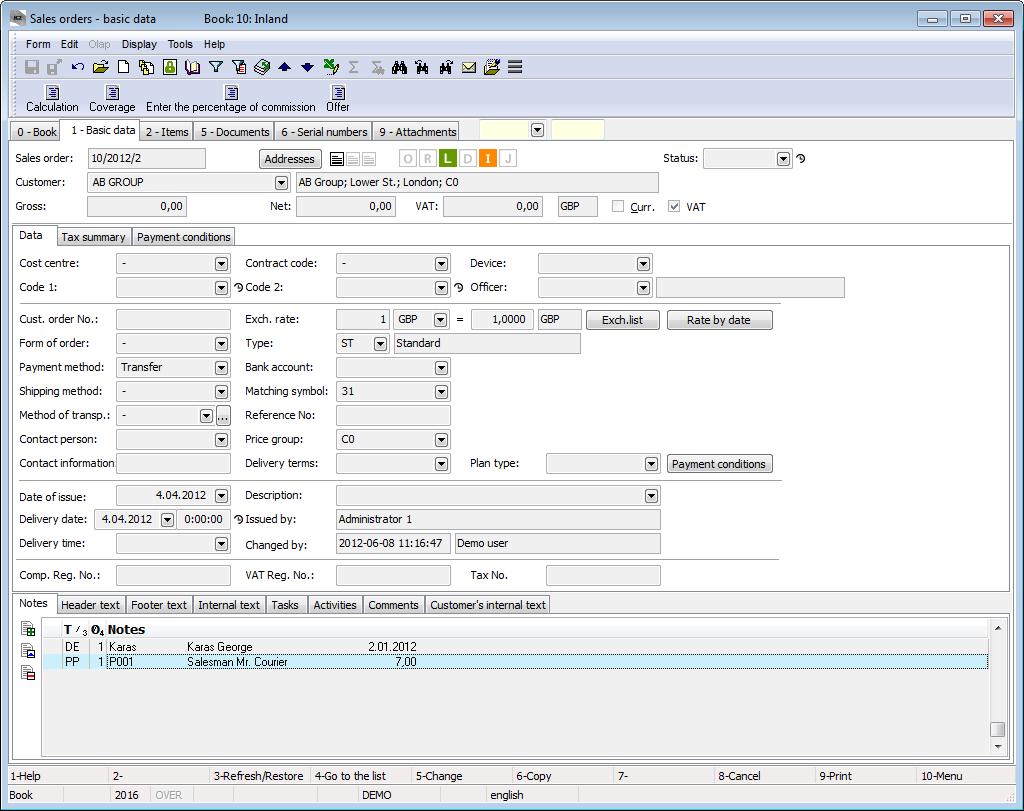The image size is (1024, 811).
Task: Toggle the green L status flag
Action: 447,159
